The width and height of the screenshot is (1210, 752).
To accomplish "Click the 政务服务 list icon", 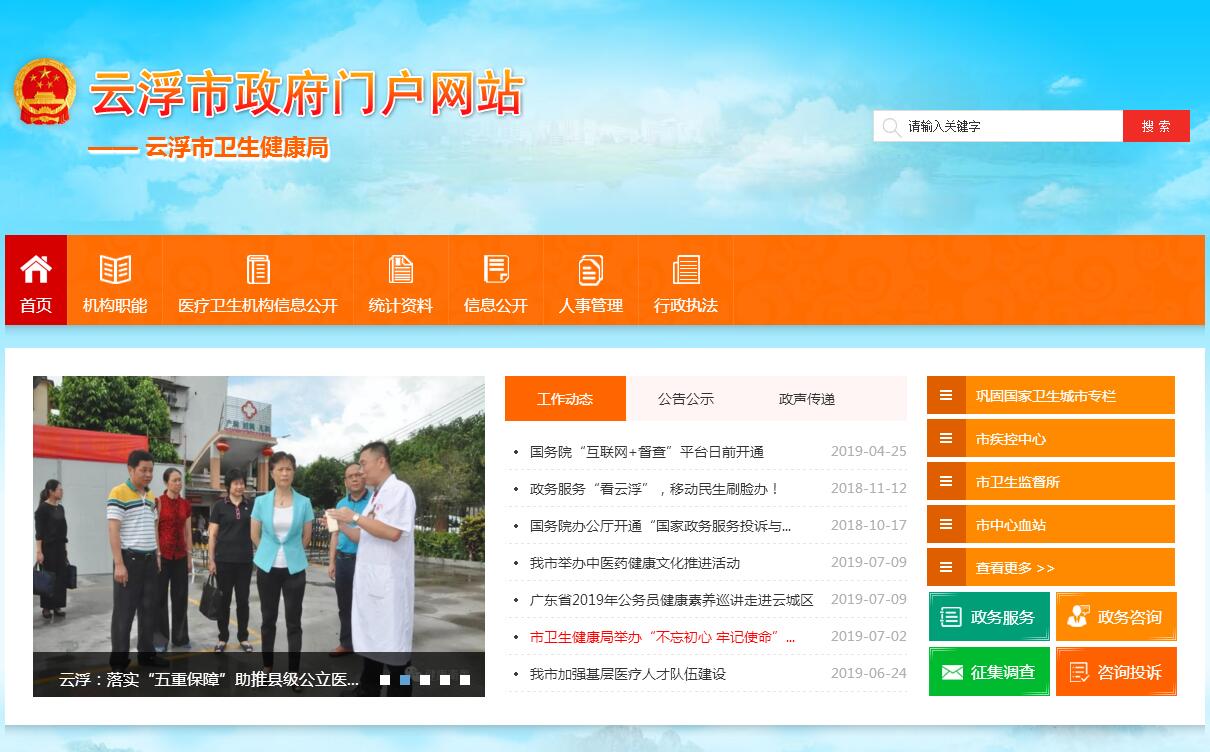I will (951, 617).
